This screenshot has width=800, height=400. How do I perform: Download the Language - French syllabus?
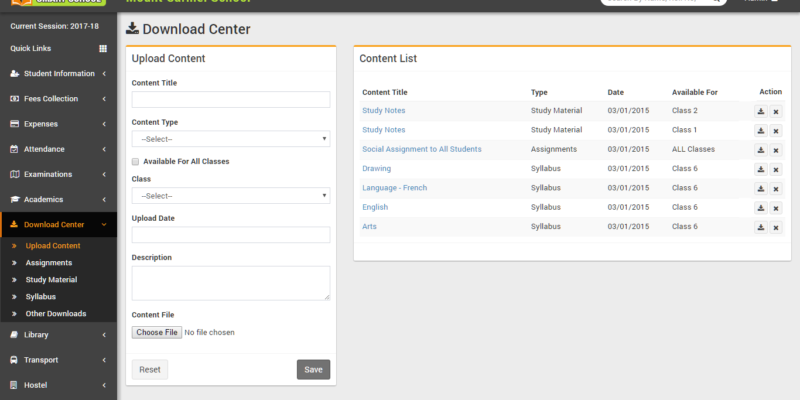coord(760,189)
